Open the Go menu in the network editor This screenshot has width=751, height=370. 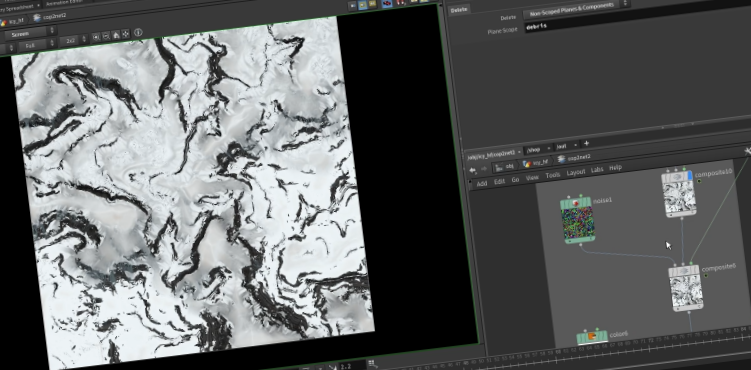click(515, 179)
